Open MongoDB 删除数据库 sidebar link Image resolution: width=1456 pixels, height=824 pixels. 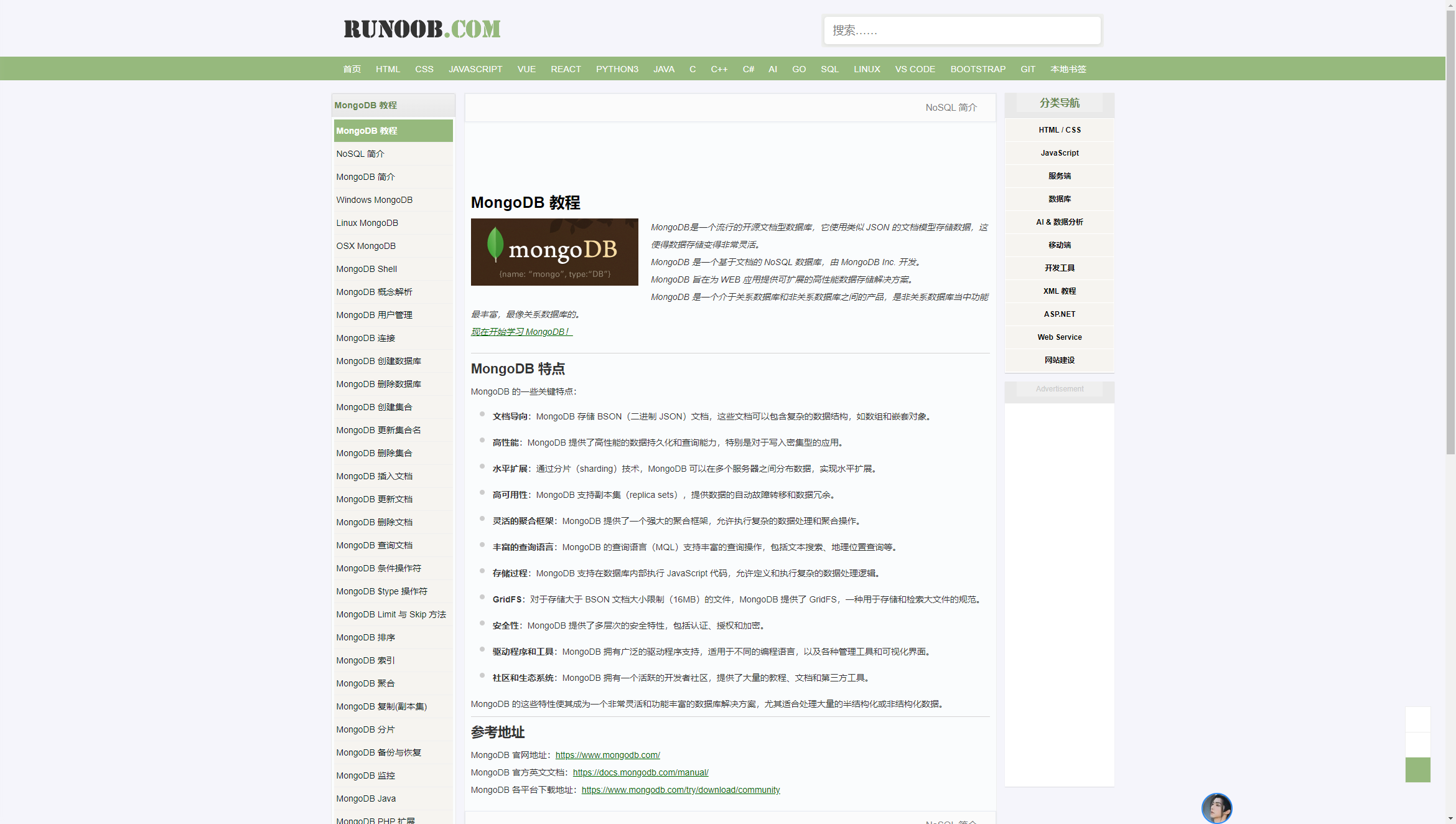coord(393,384)
